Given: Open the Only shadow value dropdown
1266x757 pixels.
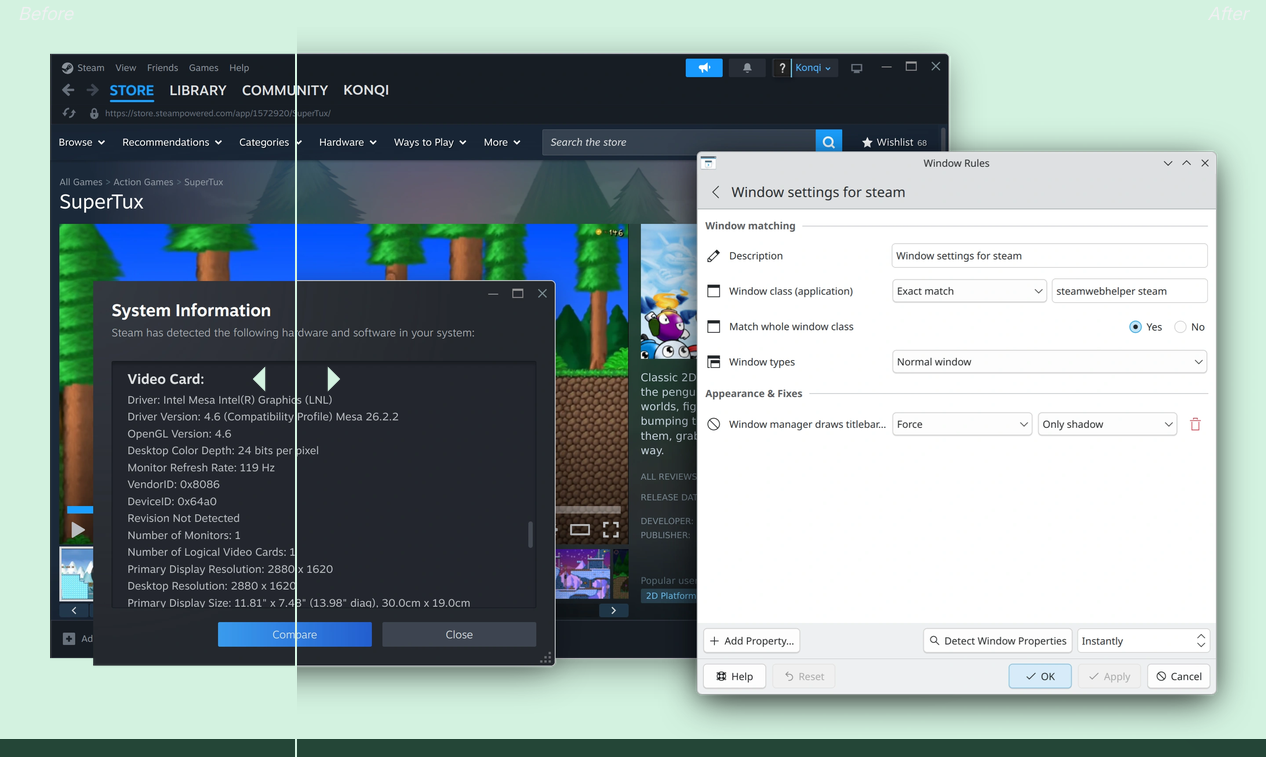Looking at the screenshot, I should coord(1107,424).
